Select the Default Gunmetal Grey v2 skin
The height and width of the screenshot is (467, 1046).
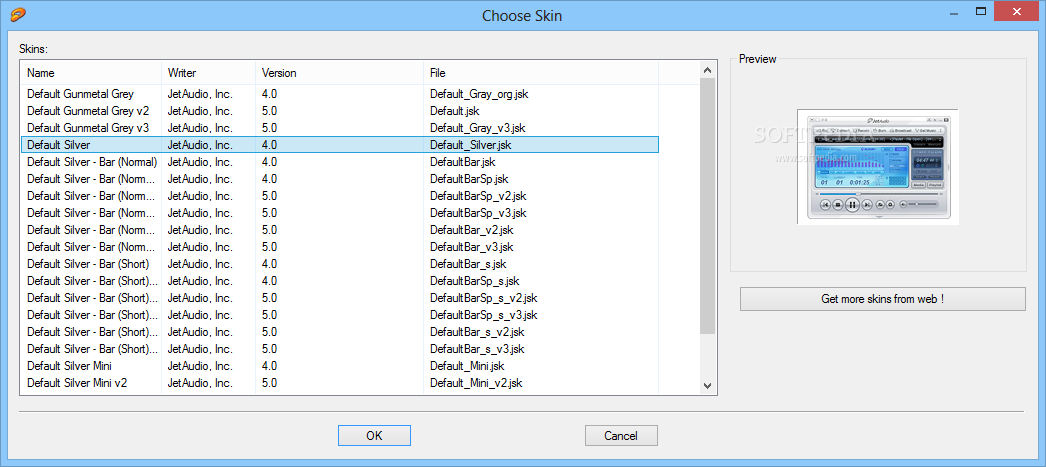click(88, 111)
